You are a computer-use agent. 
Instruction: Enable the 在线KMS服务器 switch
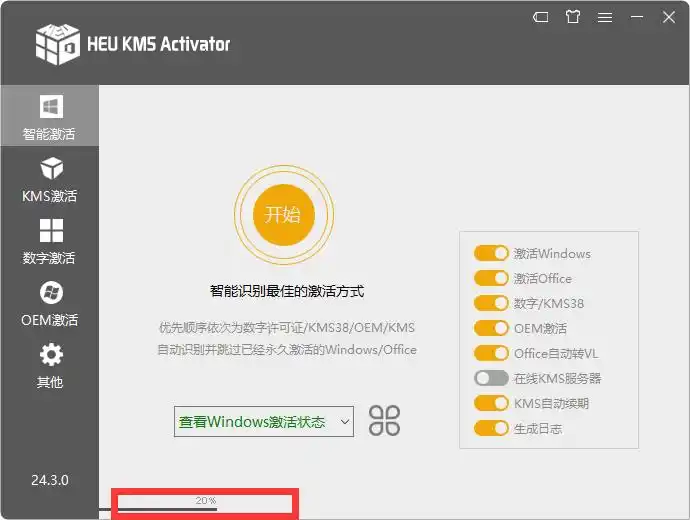(491, 379)
